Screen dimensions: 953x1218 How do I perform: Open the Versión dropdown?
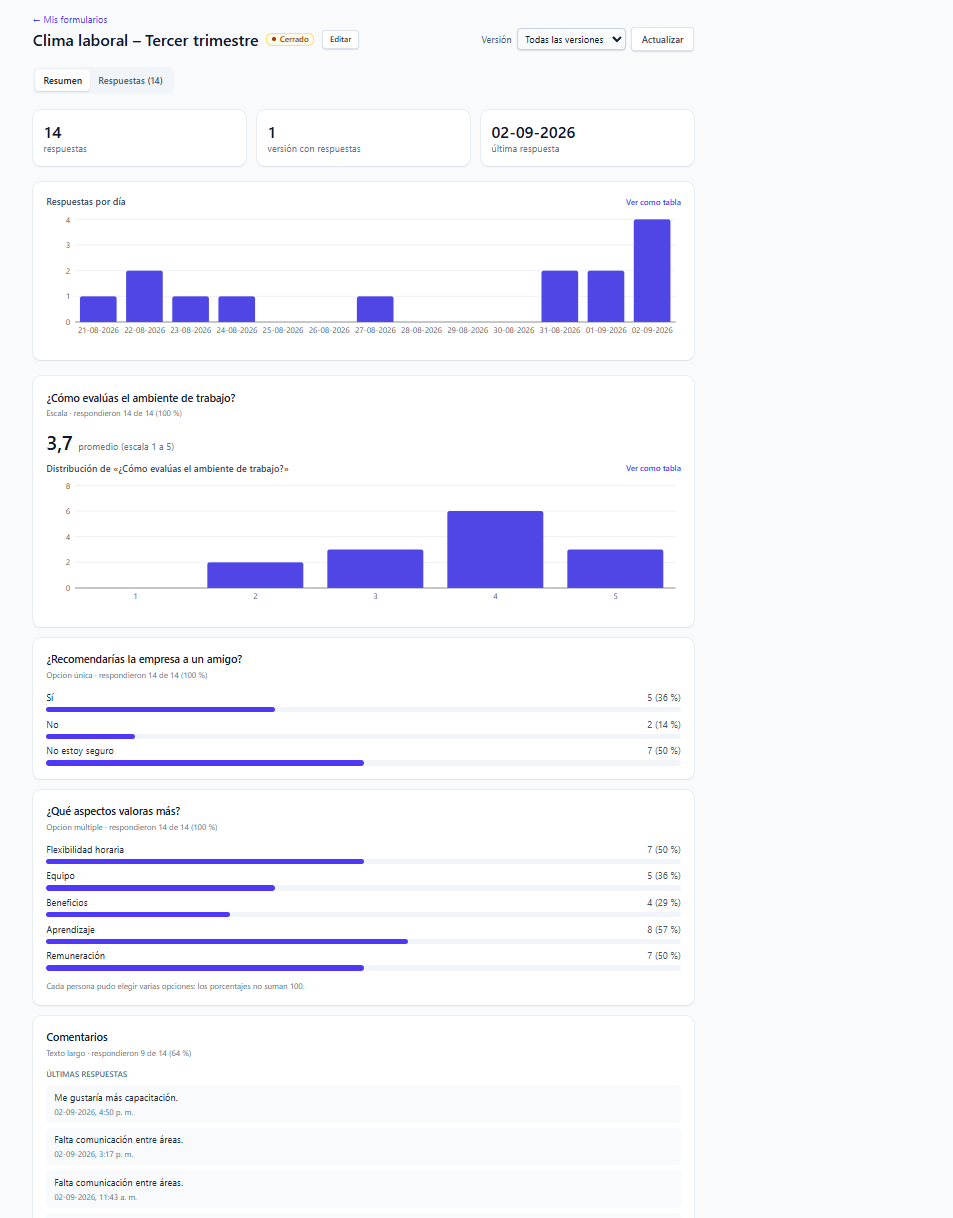(571, 40)
